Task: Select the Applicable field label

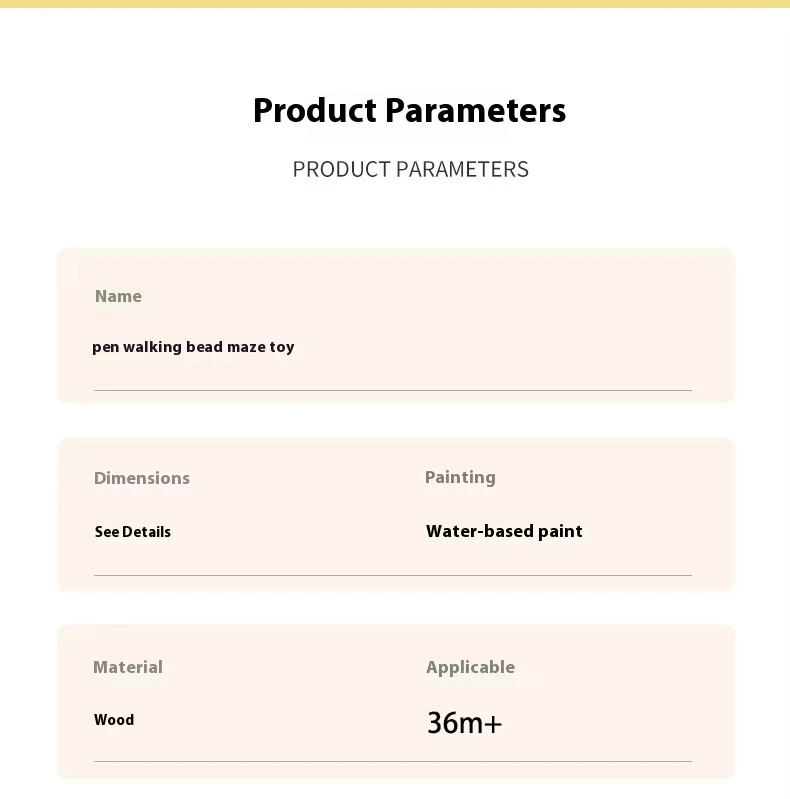Action: 470,667
